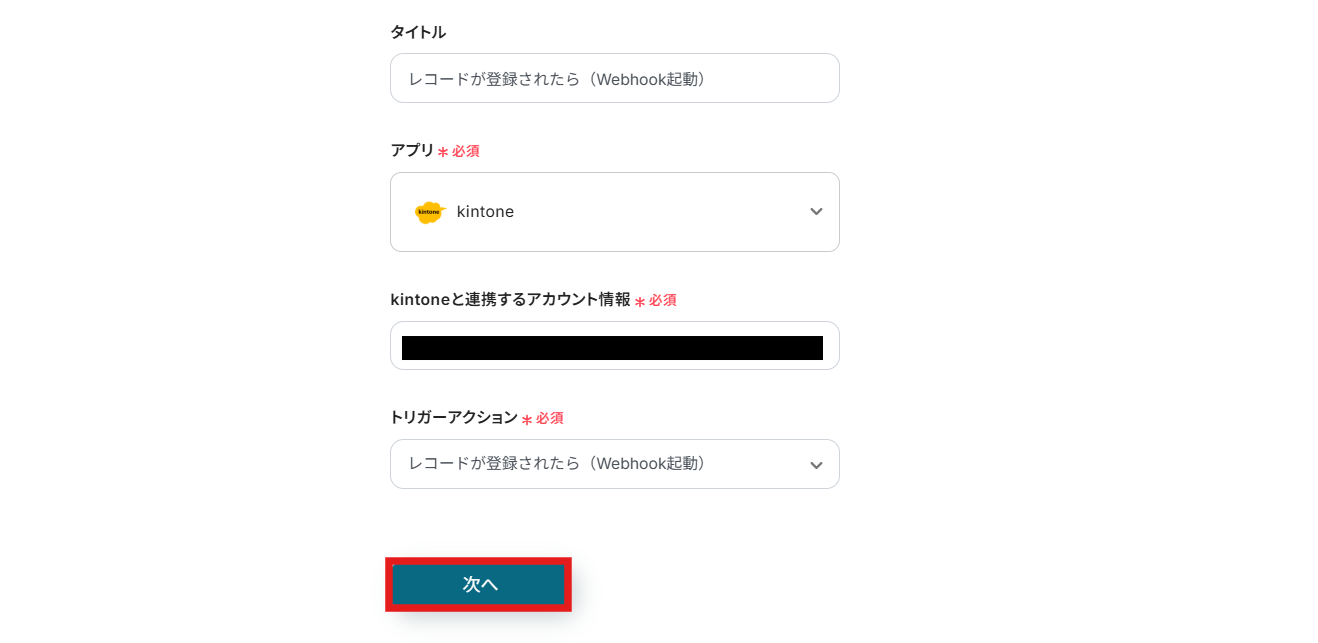This screenshot has height=643, width=1318.
Task: Click the トリガーアクション field label
Action: 453,417
